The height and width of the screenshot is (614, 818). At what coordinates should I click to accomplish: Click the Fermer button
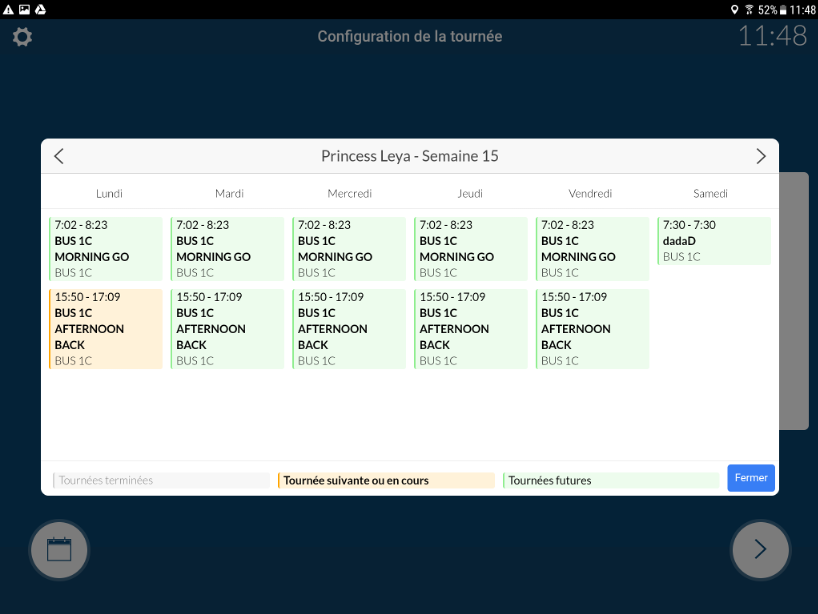pyautogui.click(x=750, y=478)
